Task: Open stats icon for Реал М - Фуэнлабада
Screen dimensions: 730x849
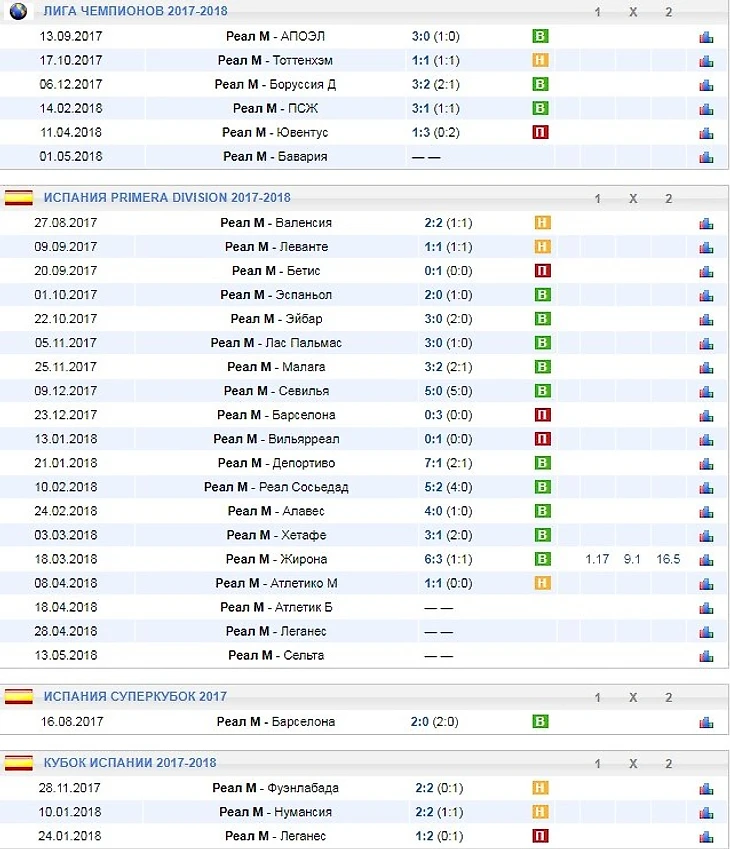Action: [706, 788]
